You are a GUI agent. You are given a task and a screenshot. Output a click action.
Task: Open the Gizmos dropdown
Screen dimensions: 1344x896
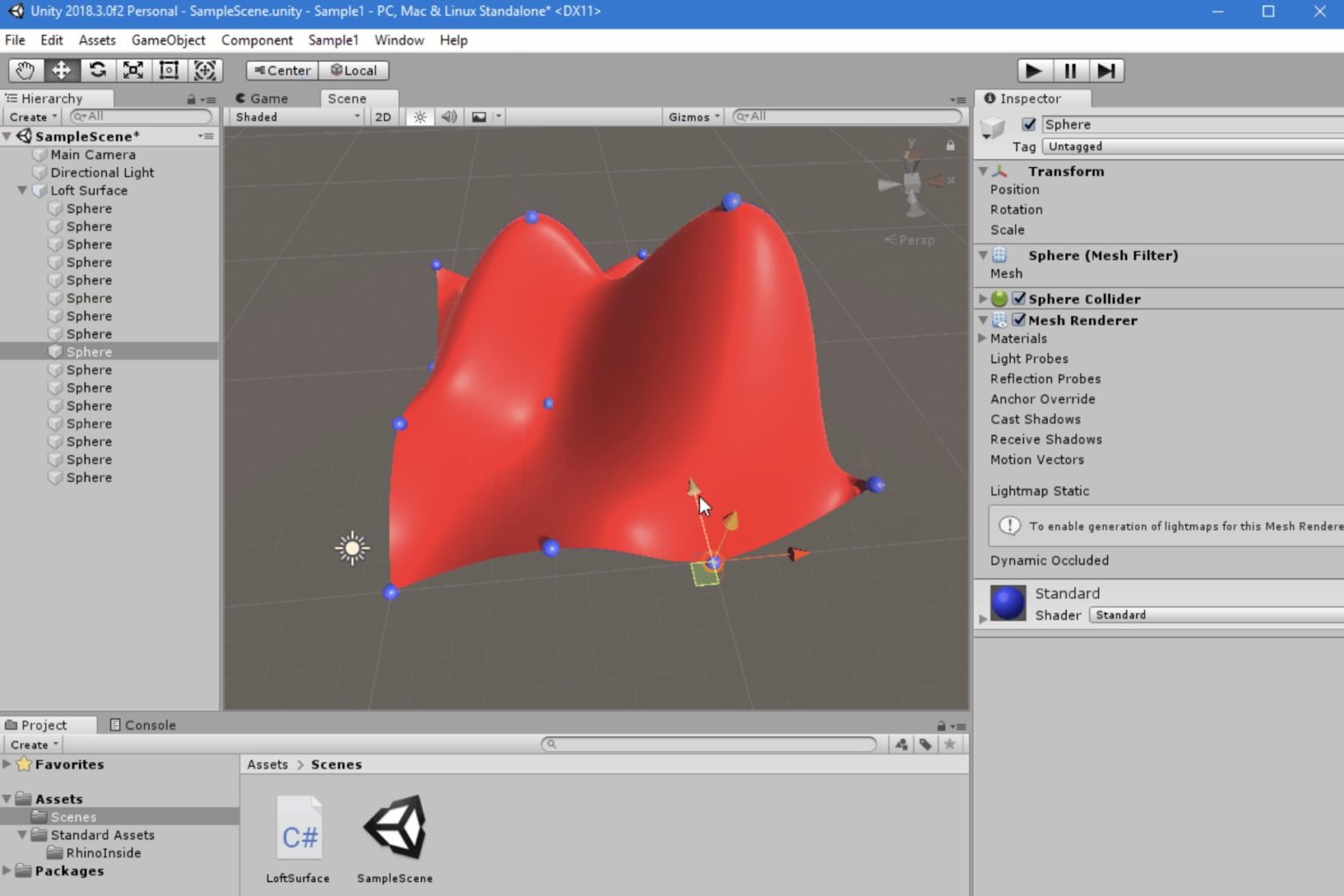click(x=692, y=116)
